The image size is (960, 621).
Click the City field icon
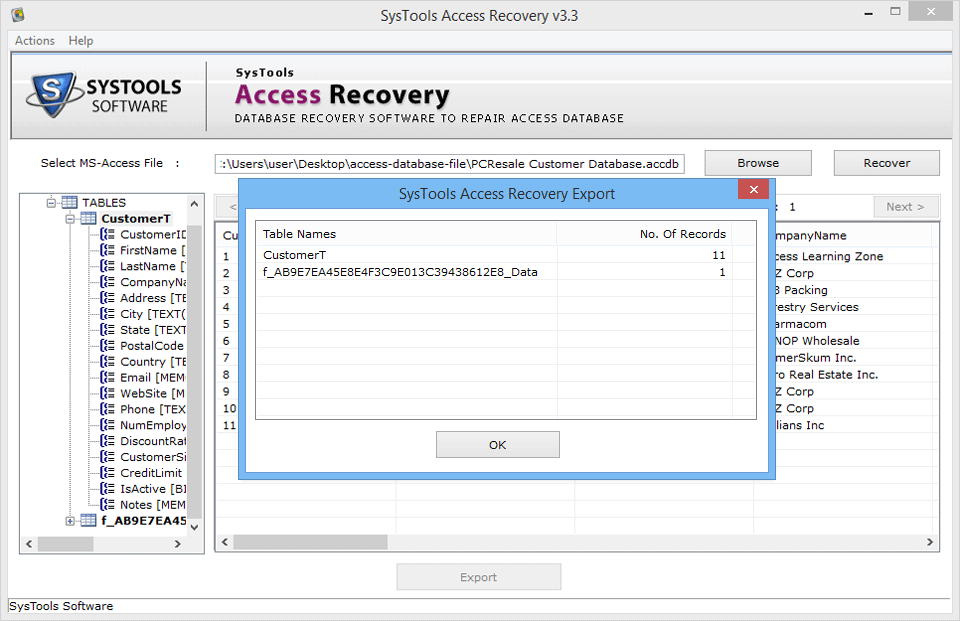(x=107, y=314)
